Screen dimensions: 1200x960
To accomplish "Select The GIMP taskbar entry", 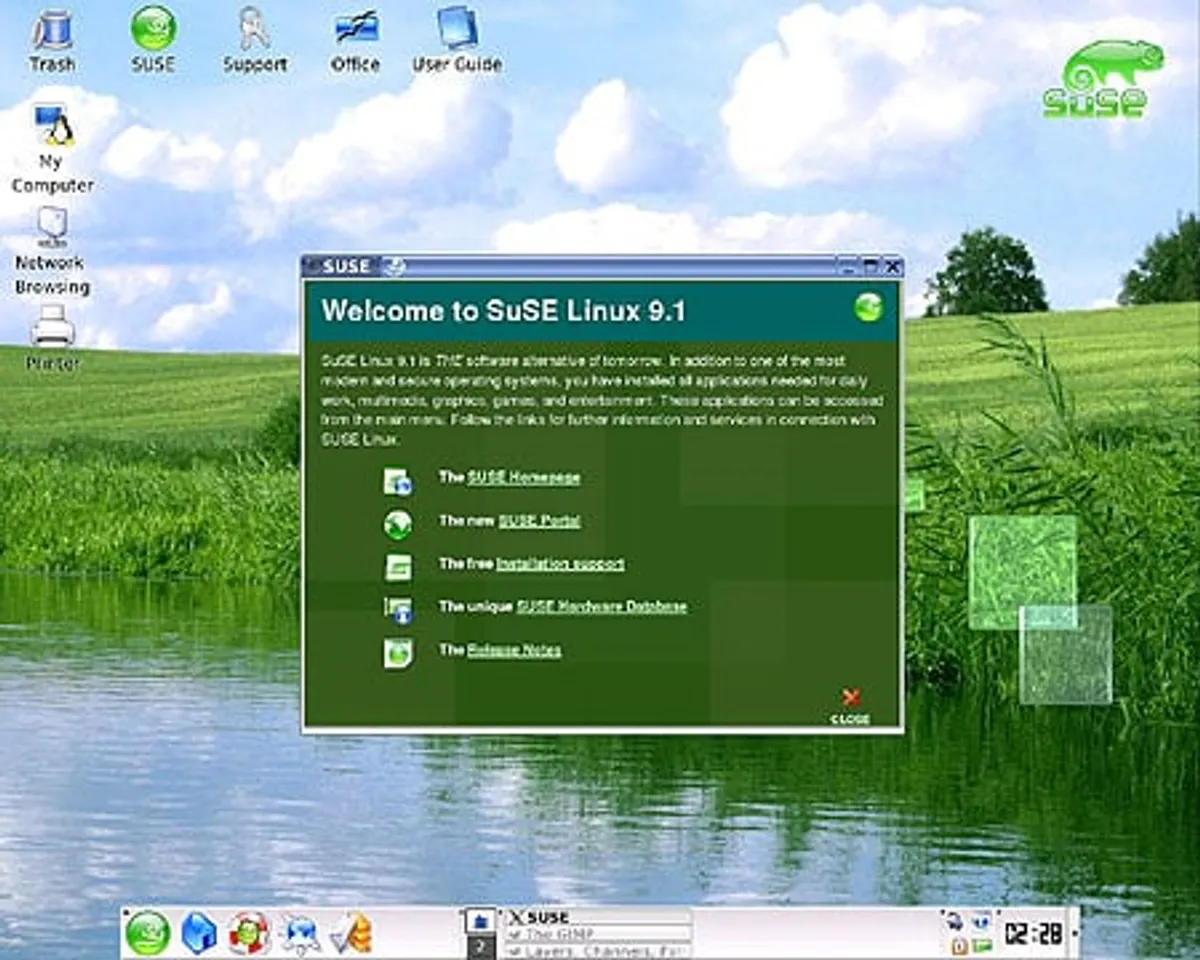I will [x=598, y=934].
